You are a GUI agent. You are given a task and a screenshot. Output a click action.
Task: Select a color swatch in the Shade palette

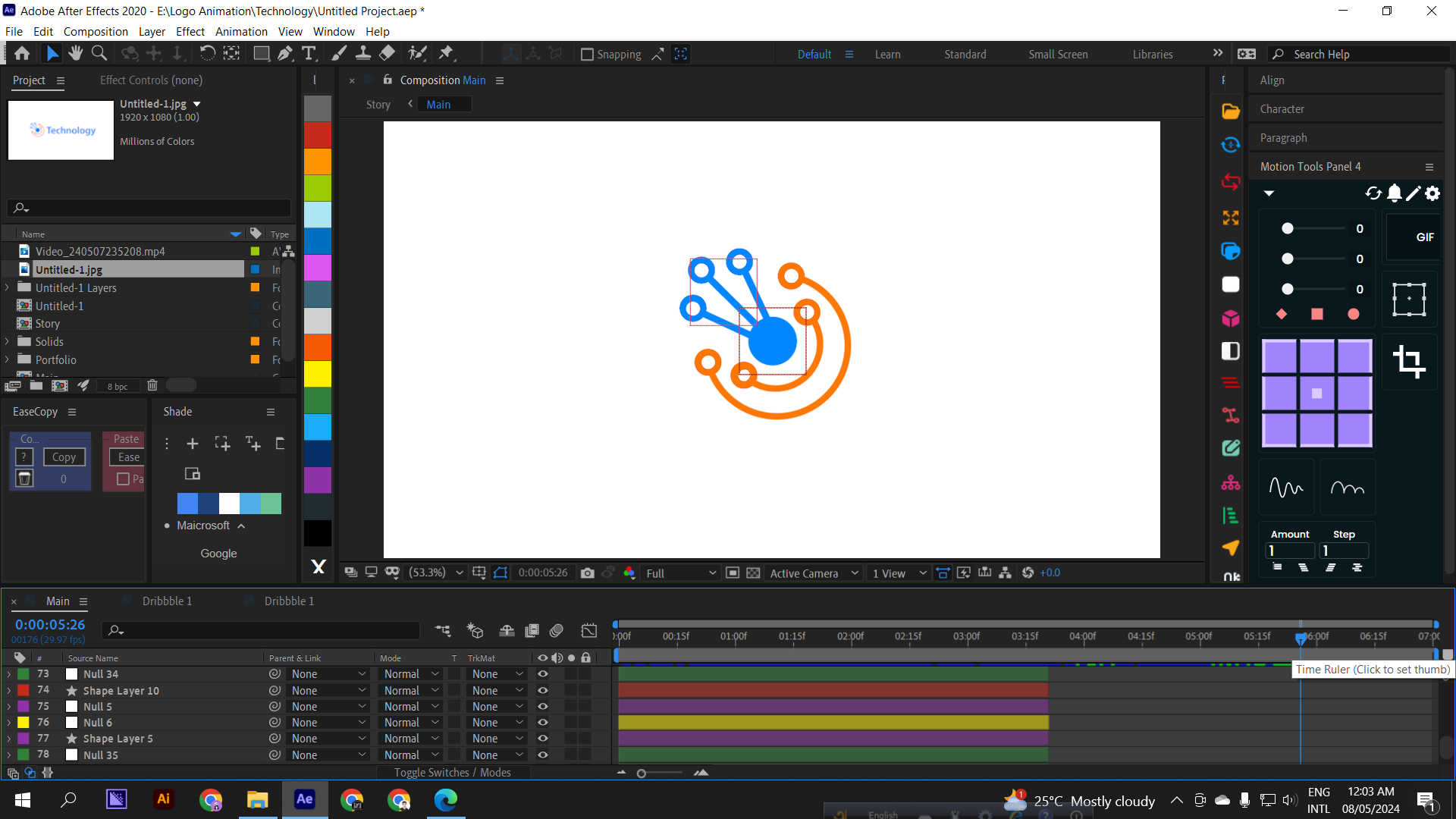click(187, 503)
